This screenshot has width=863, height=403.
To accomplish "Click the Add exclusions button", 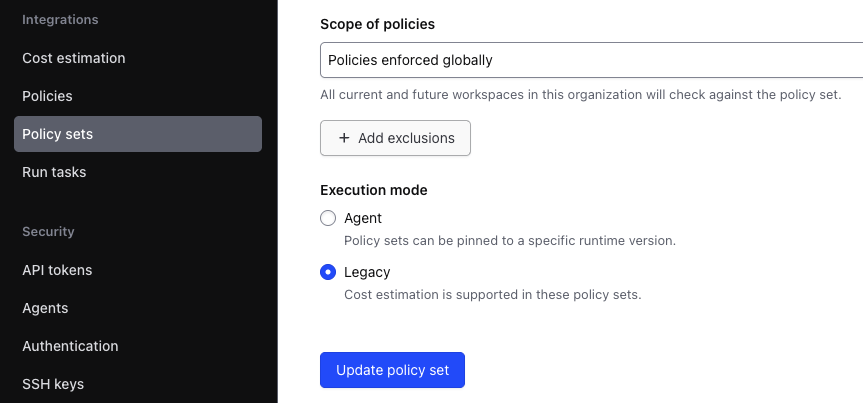I will coord(395,138).
